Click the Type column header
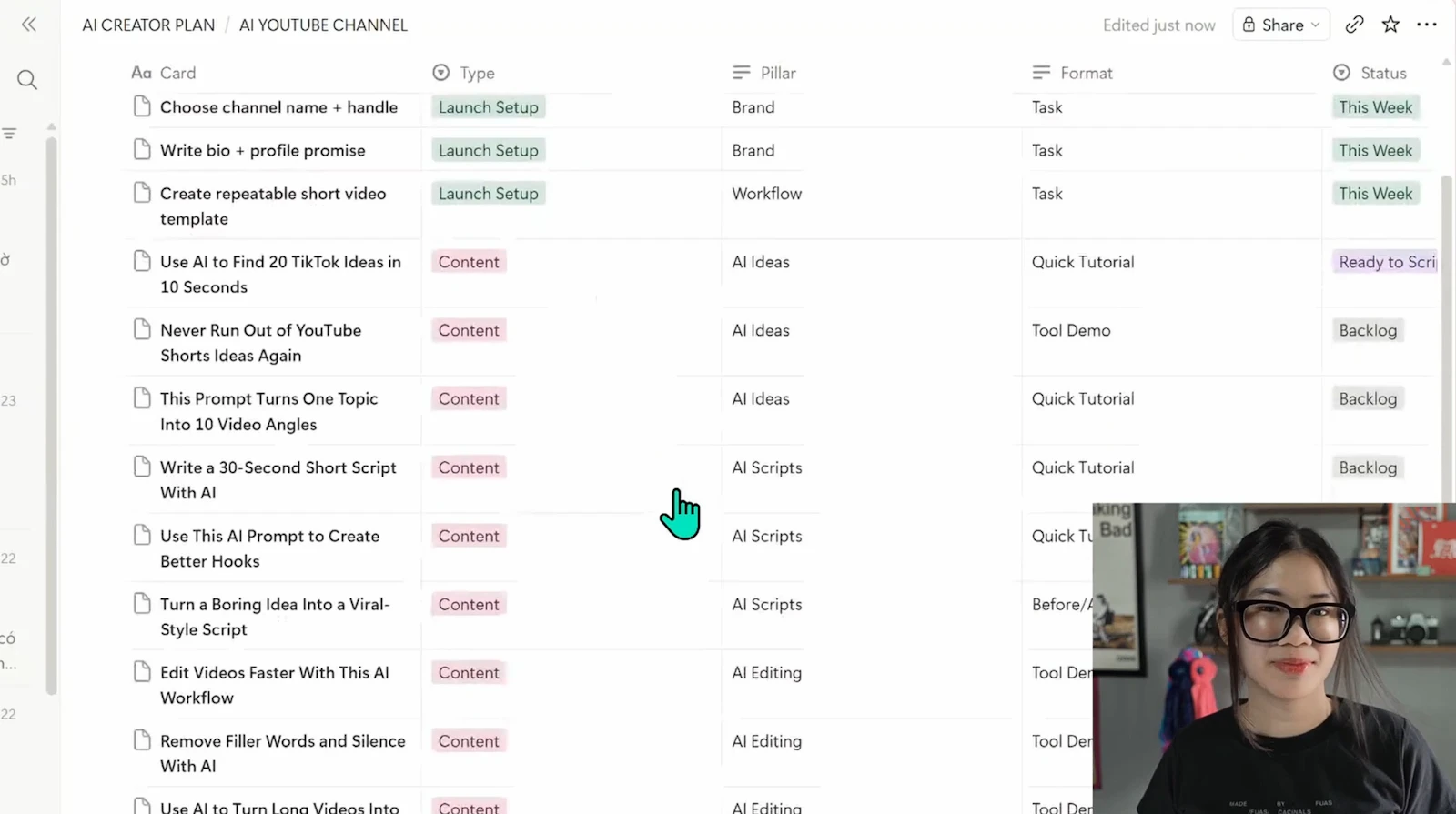The width and height of the screenshot is (1456, 814). tap(464, 73)
